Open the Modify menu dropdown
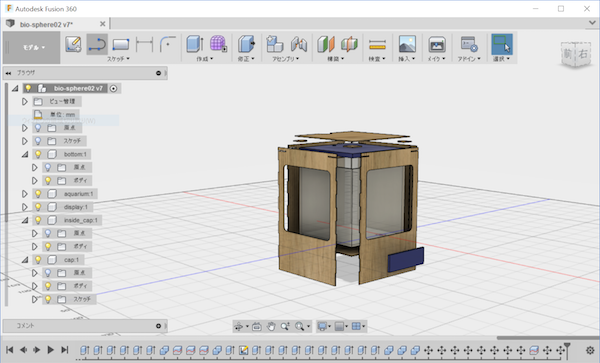The image size is (600, 363). (x=246, y=59)
